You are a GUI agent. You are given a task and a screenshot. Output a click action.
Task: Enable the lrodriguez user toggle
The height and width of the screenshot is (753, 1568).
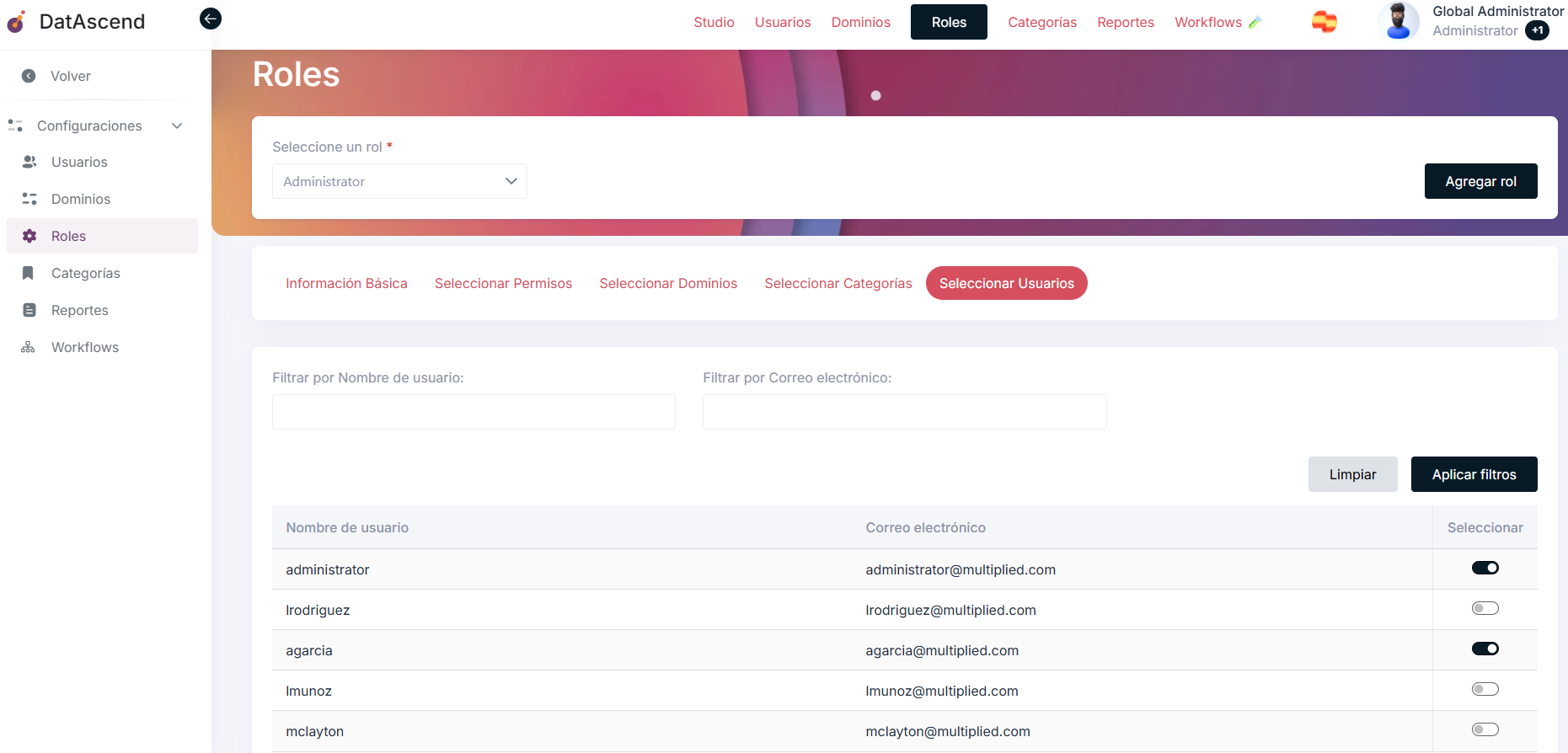[x=1485, y=608]
